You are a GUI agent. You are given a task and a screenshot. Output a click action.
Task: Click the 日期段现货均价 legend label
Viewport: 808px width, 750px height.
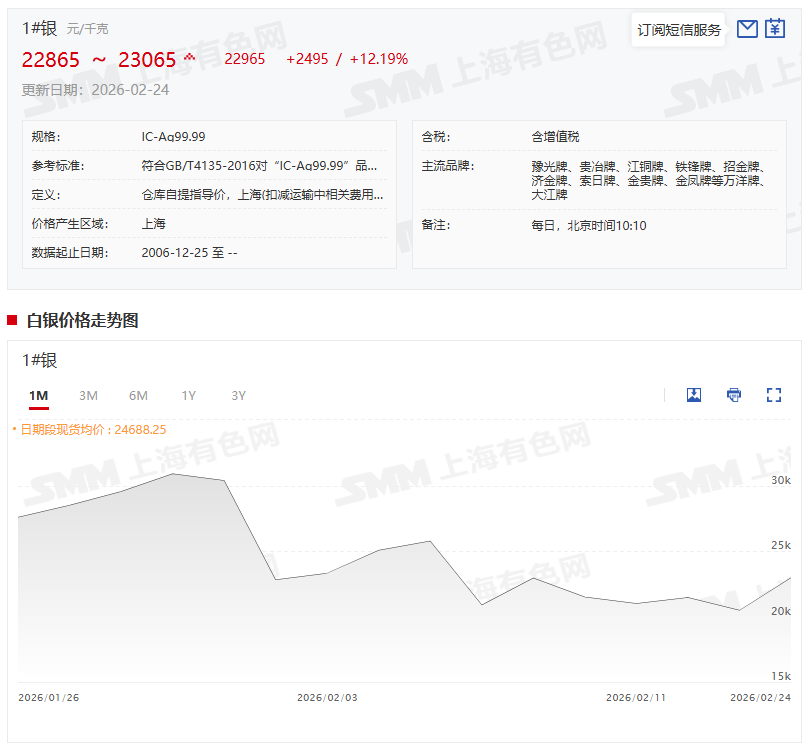(92, 429)
